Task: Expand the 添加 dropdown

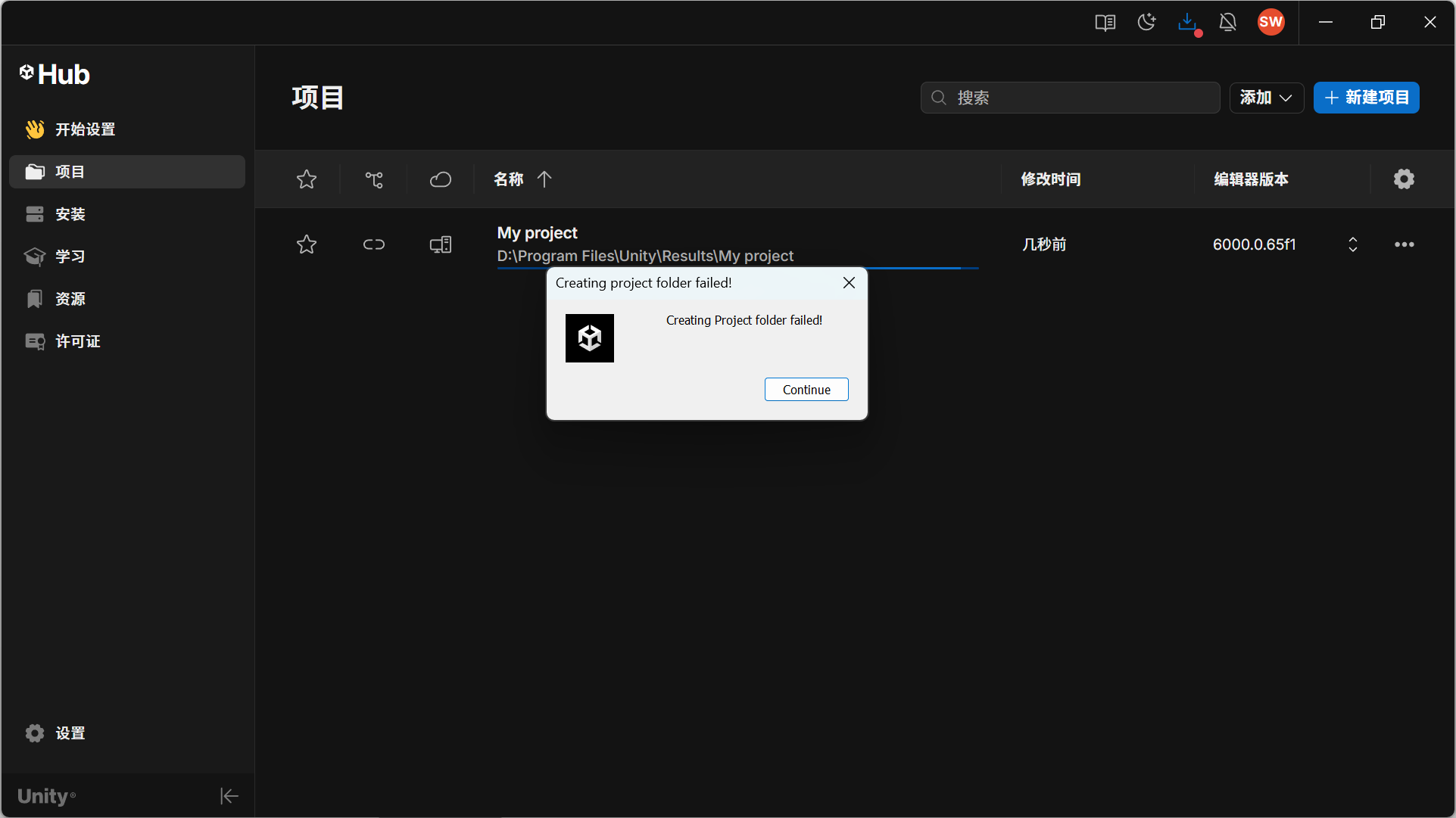Action: (x=1266, y=98)
